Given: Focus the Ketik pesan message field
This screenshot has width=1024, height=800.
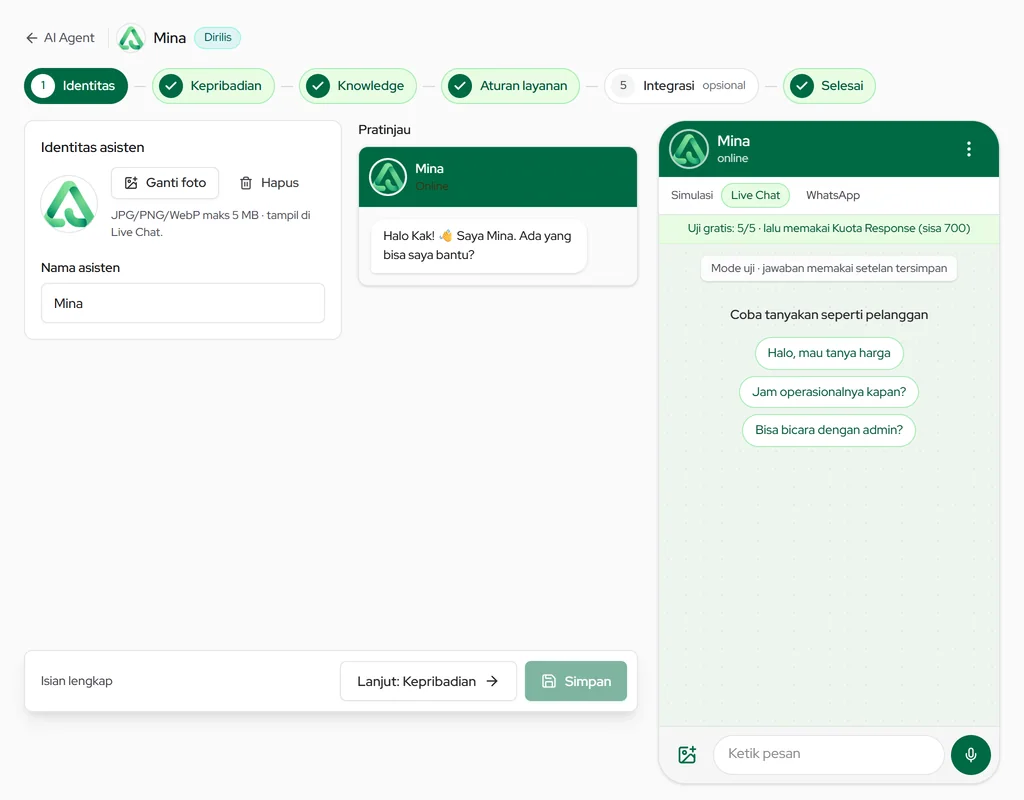Looking at the screenshot, I should pyautogui.click(x=829, y=754).
